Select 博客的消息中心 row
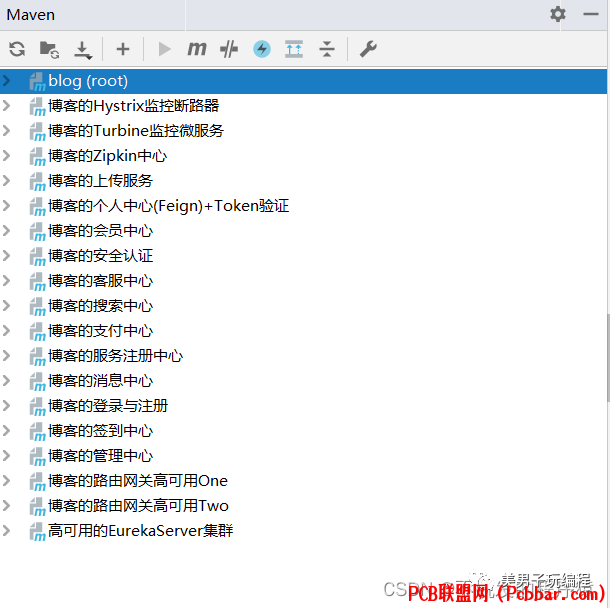This screenshot has width=610, height=608. tap(303, 380)
